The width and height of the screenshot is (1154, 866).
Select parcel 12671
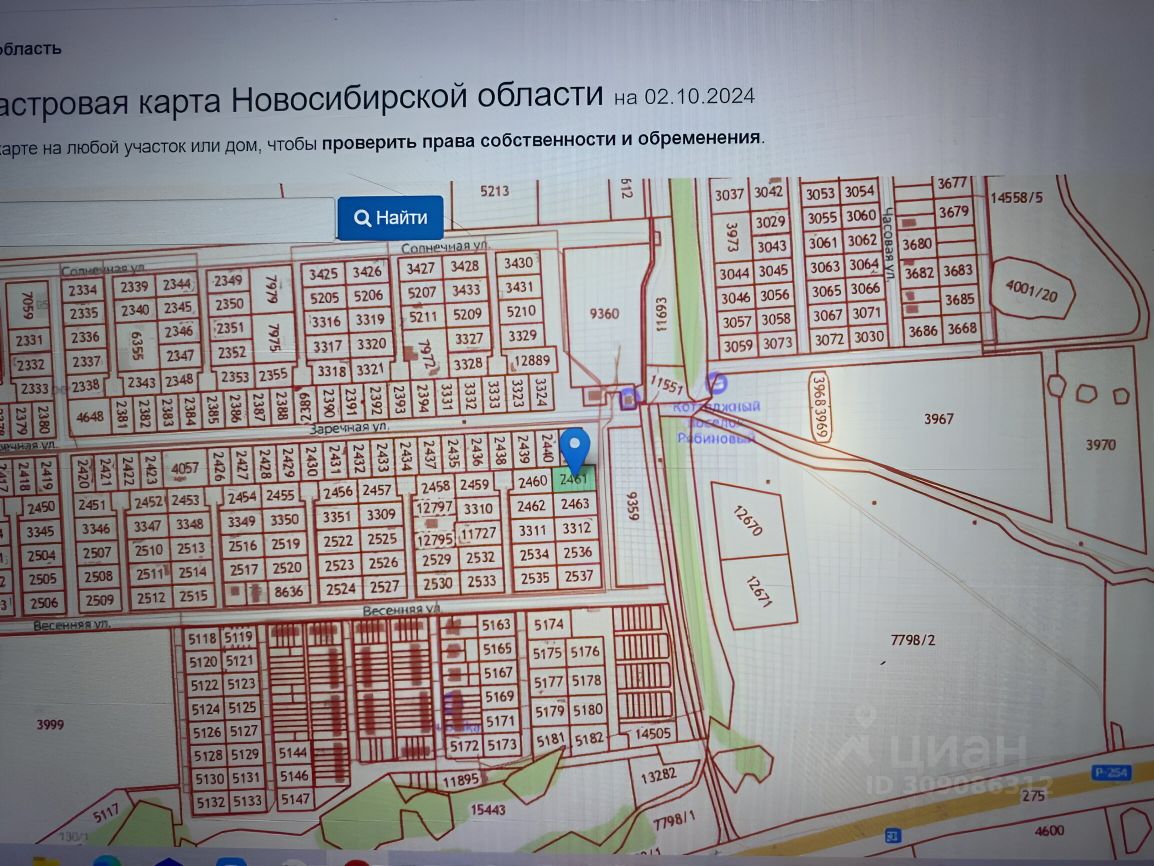pyautogui.click(x=759, y=592)
